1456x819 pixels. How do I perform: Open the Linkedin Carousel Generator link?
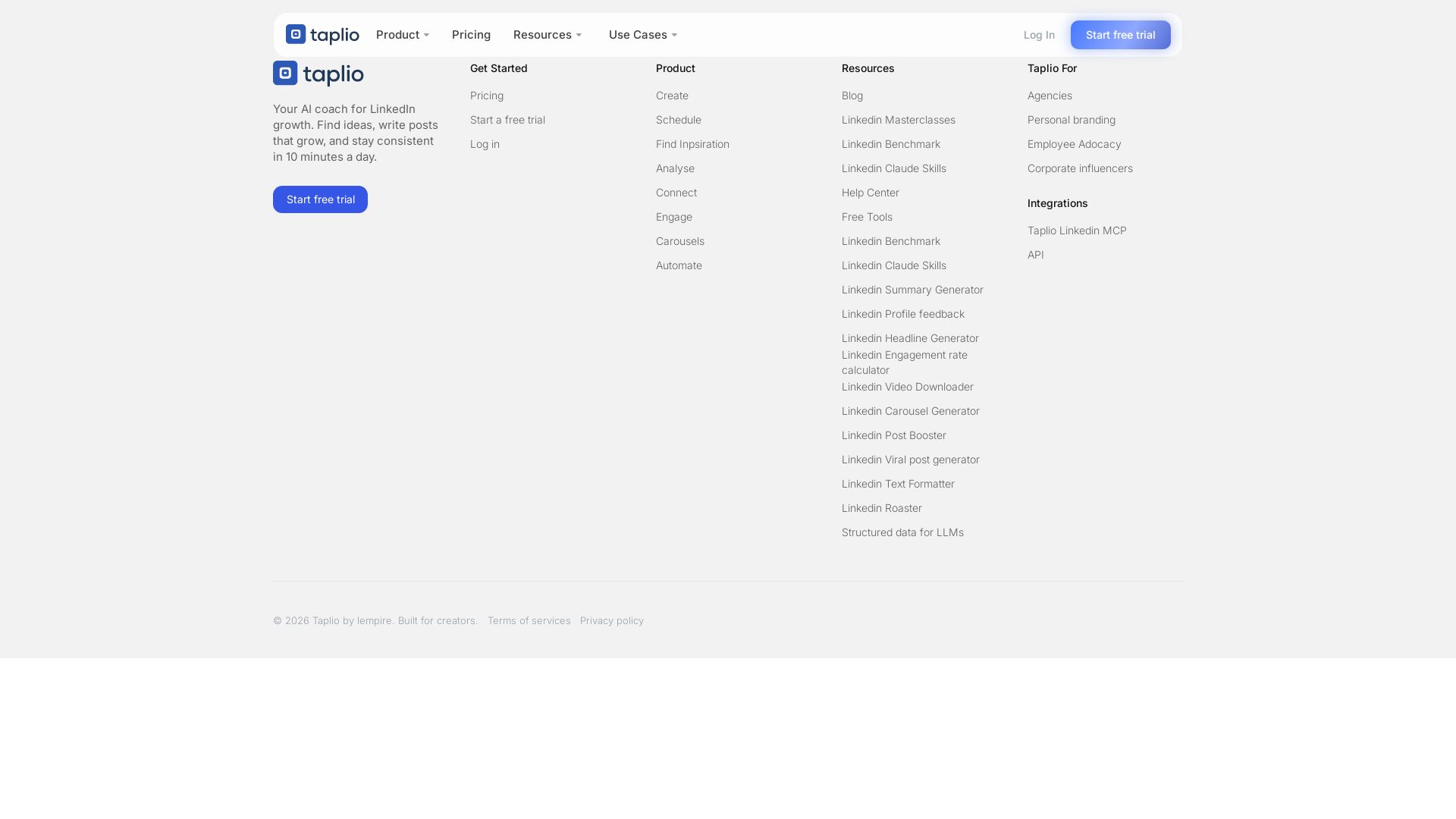tap(911, 411)
